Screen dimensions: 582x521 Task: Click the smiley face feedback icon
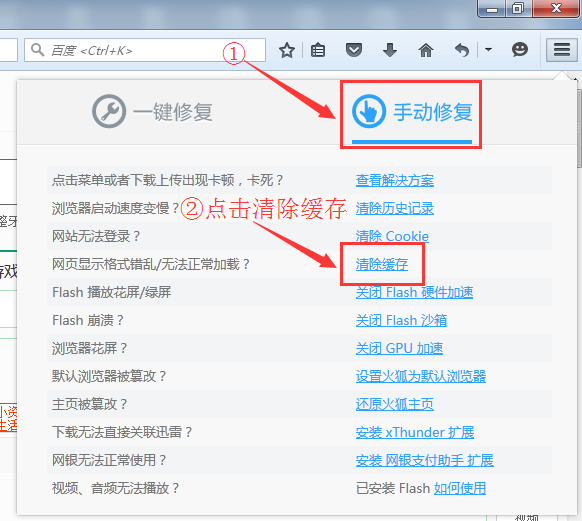(520, 49)
